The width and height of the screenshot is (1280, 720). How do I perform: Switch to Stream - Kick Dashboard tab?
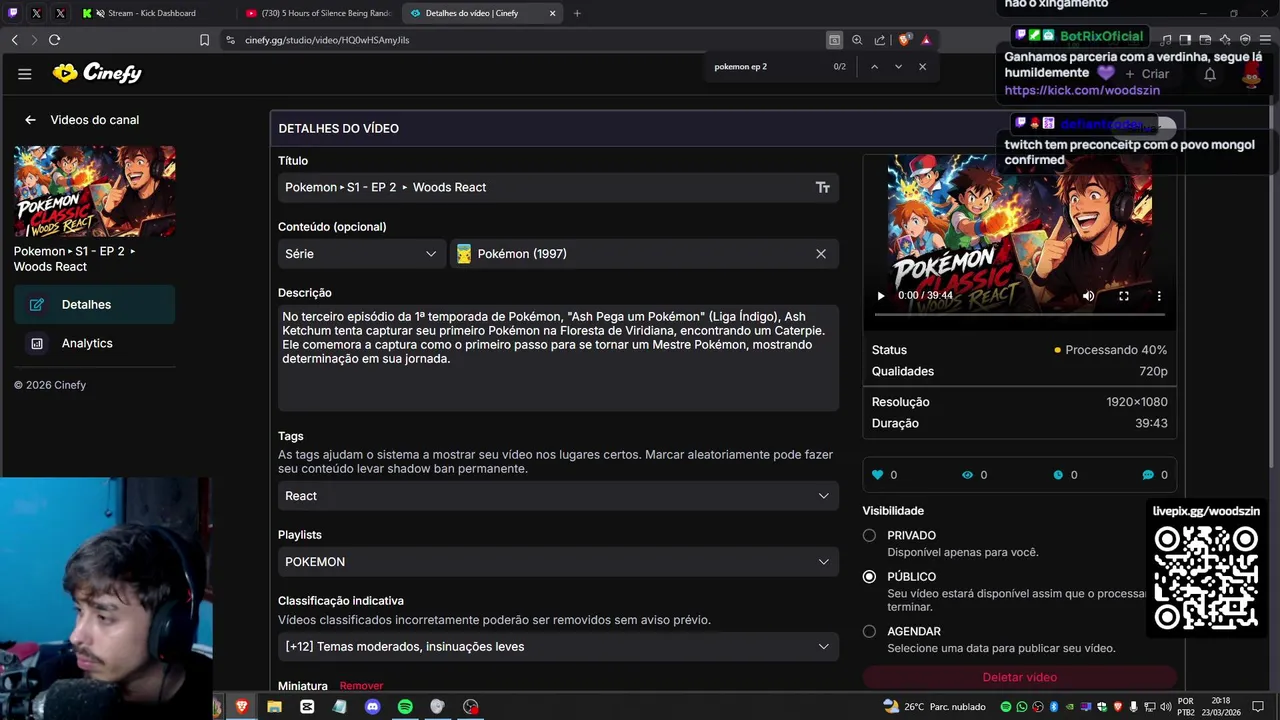point(150,13)
